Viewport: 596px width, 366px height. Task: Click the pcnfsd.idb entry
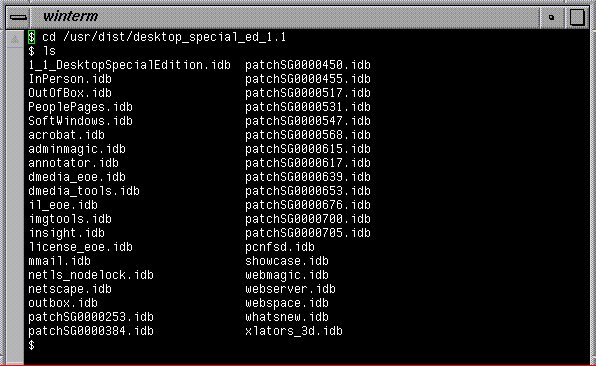(x=280, y=247)
